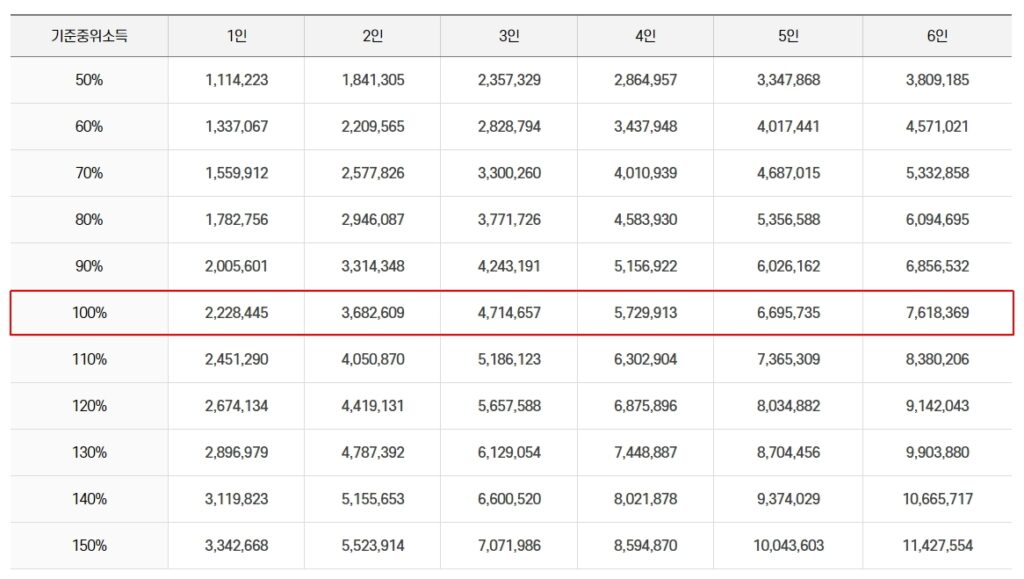
Task: Click the 110% row label
Action: click(89, 359)
